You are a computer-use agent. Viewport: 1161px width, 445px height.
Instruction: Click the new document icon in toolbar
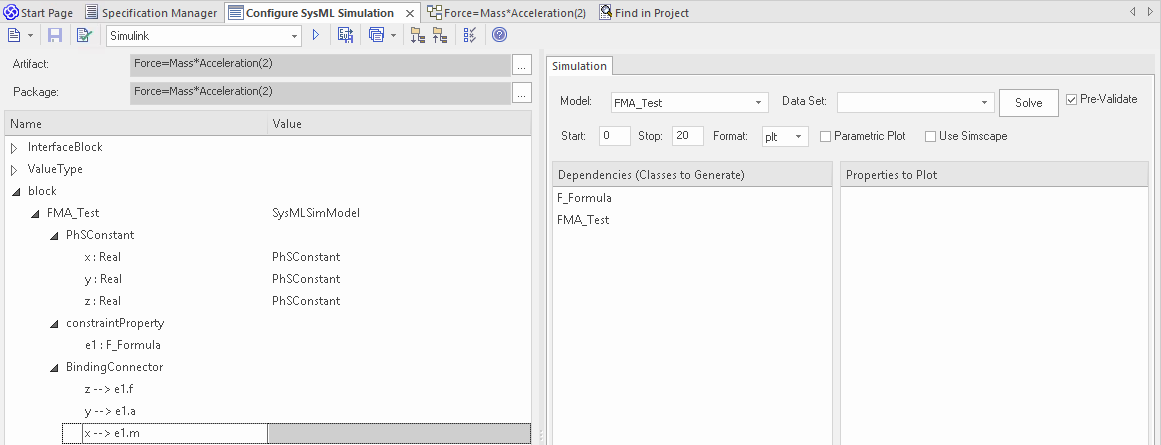pos(14,35)
